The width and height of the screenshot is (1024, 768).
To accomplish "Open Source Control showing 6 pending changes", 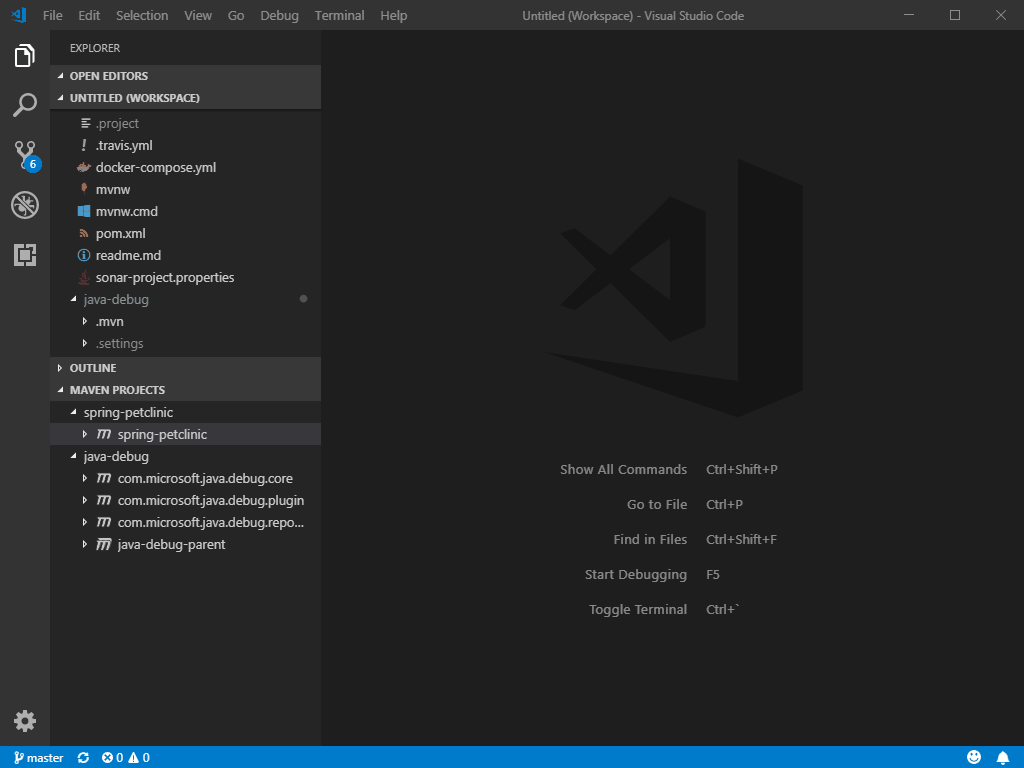I will tap(25, 155).
